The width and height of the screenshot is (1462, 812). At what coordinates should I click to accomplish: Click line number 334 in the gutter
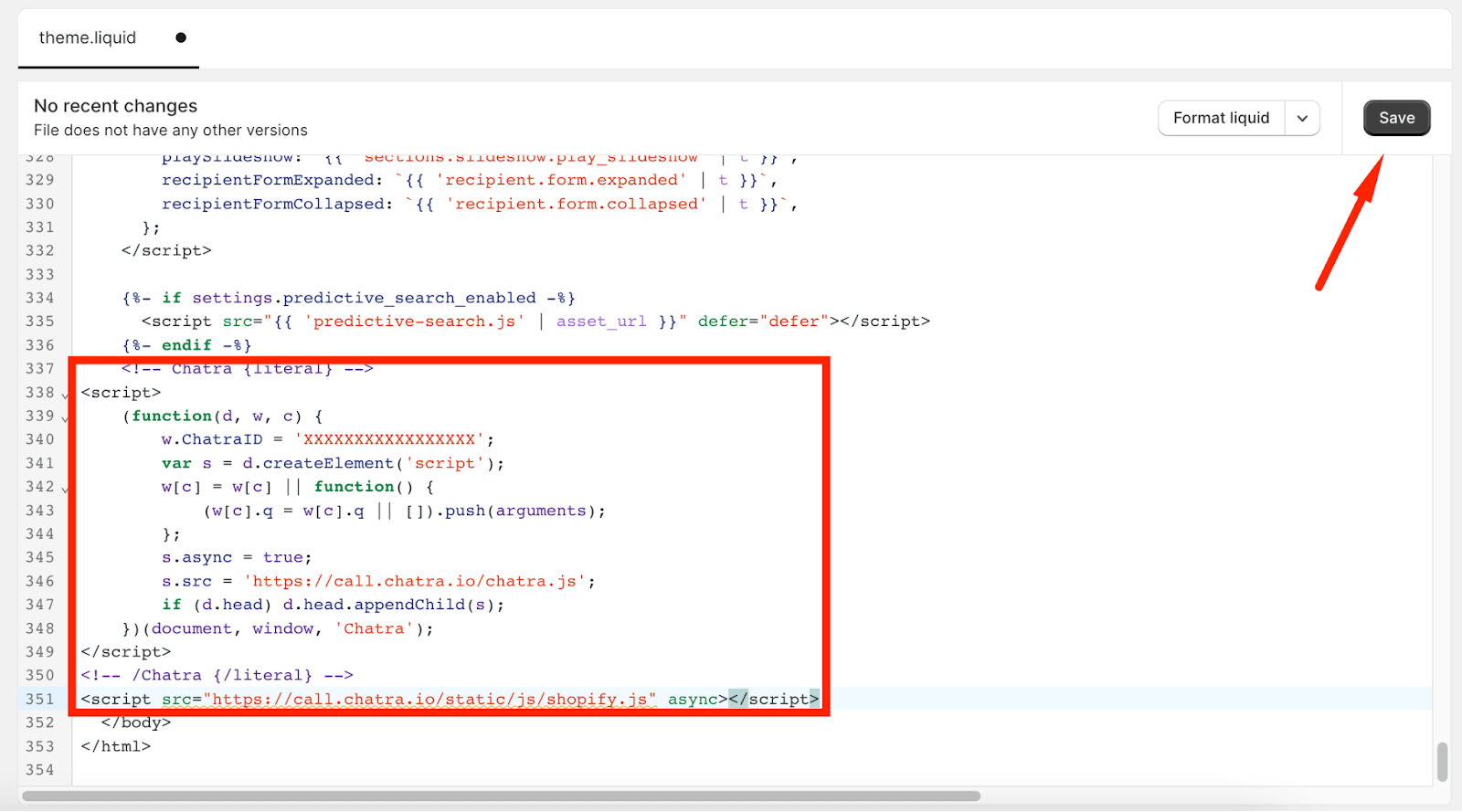(x=40, y=298)
